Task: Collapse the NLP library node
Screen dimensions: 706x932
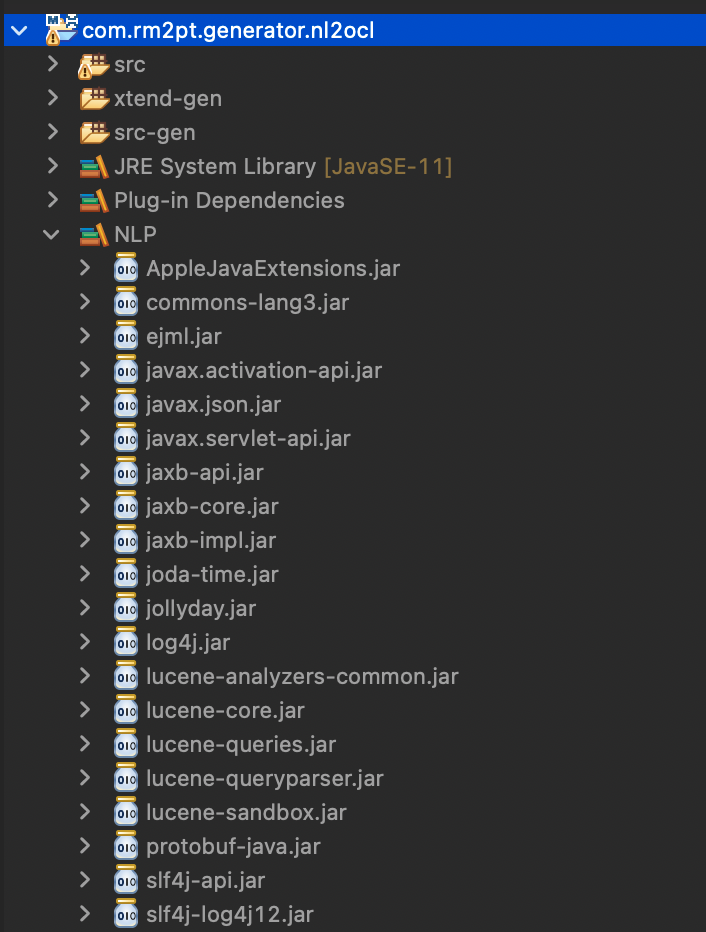Action: click(x=52, y=235)
